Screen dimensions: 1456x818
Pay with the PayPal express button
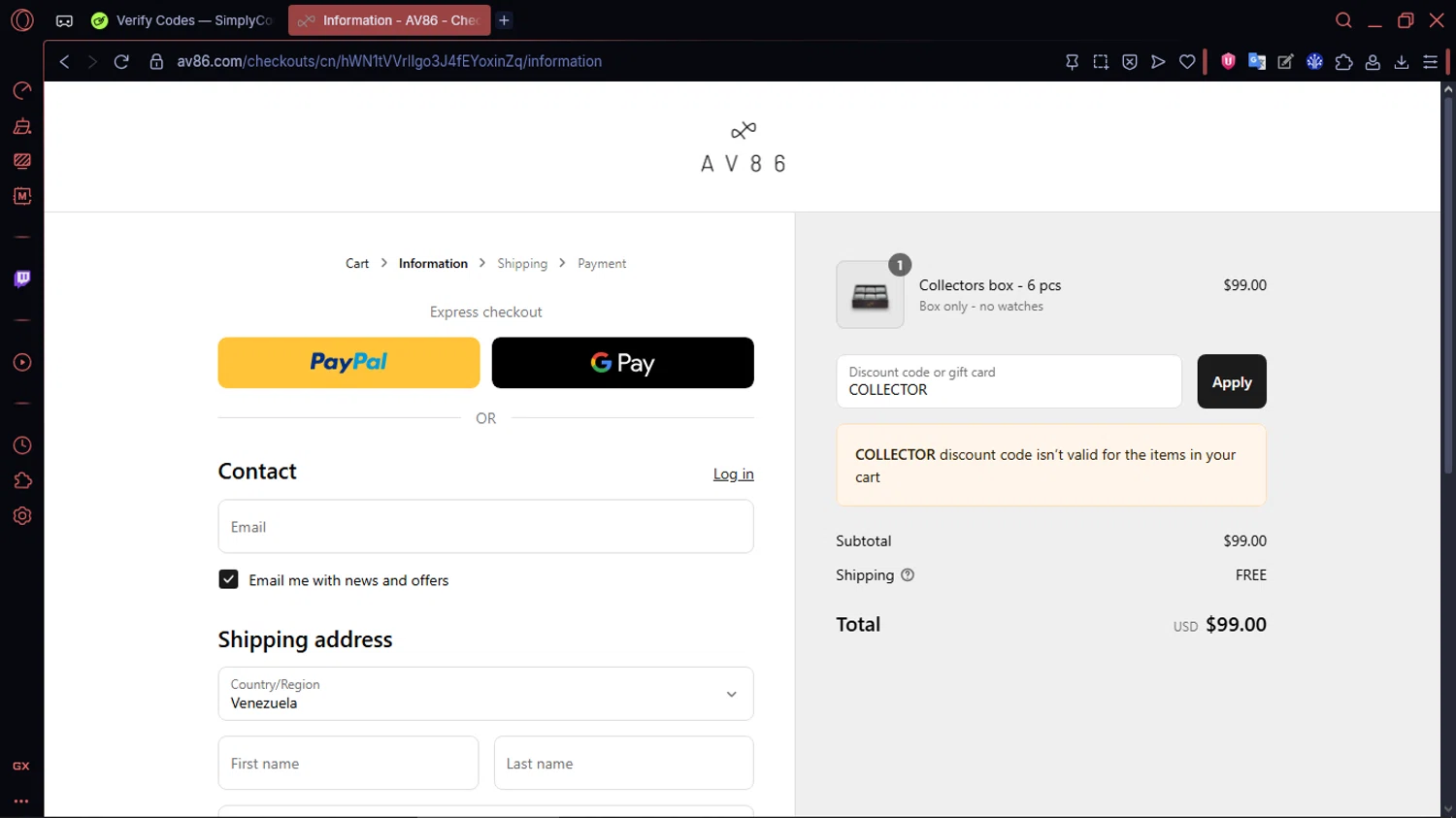click(x=348, y=363)
